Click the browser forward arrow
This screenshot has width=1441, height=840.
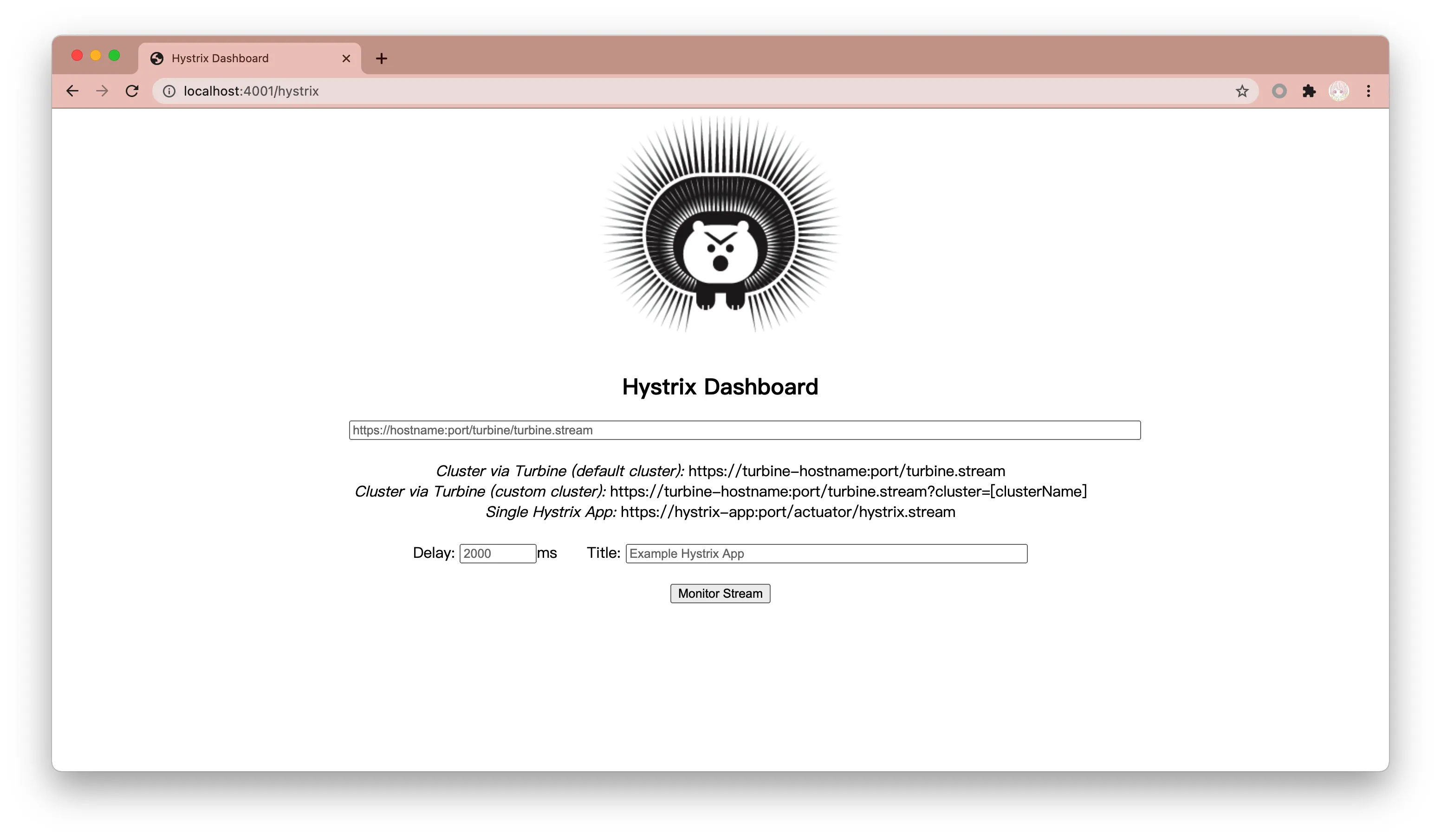coord(102,91)
